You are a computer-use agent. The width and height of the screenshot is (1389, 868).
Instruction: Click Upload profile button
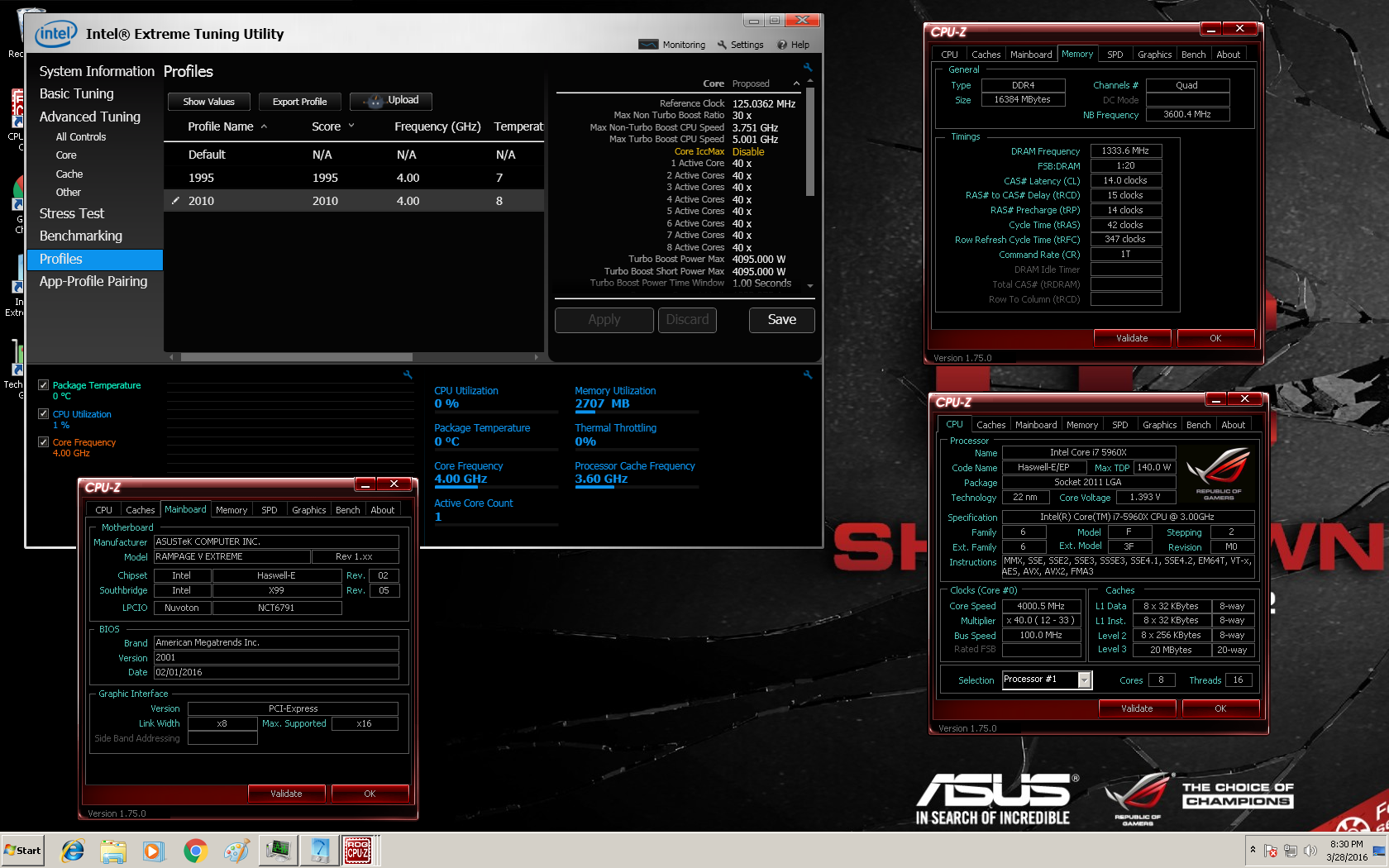pyautogui.click(x=391, y=101)
